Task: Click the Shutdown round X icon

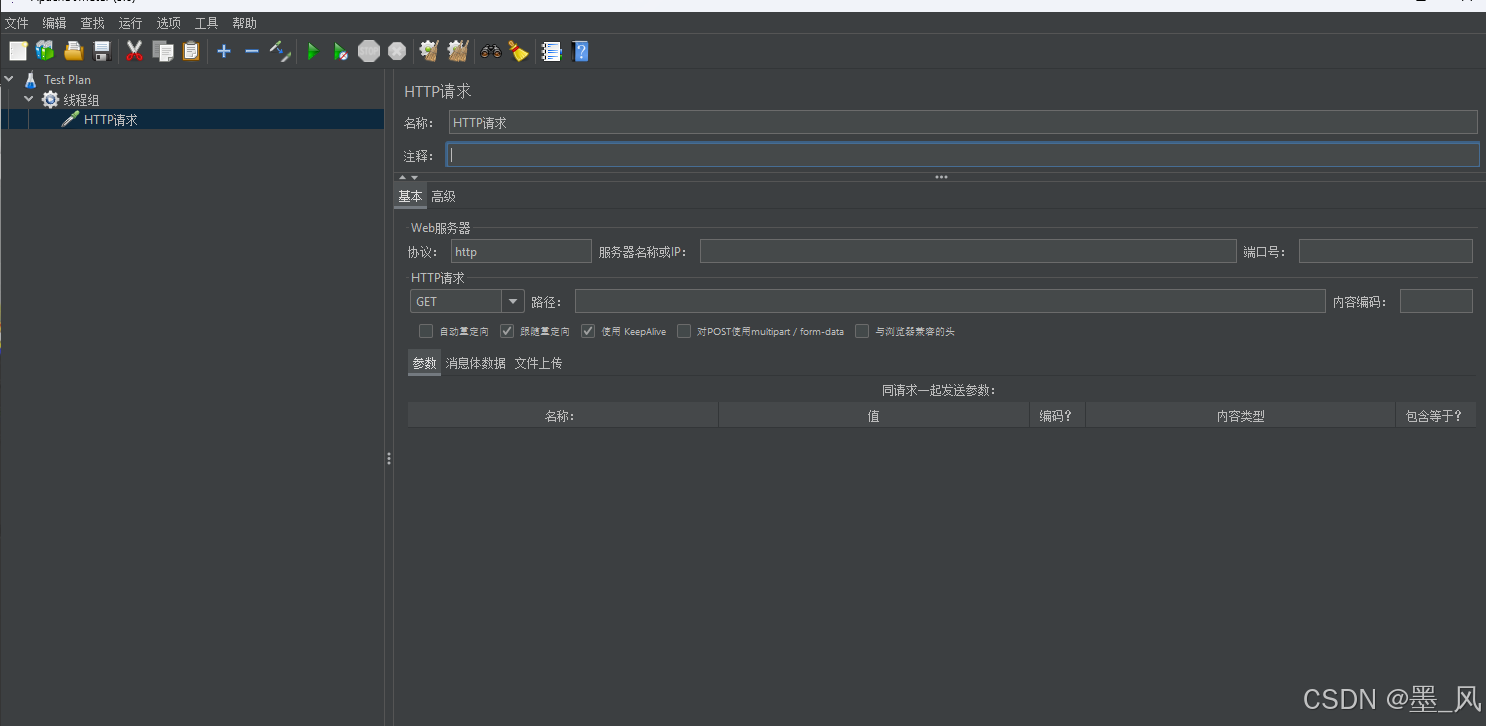Action: point(397,51)
